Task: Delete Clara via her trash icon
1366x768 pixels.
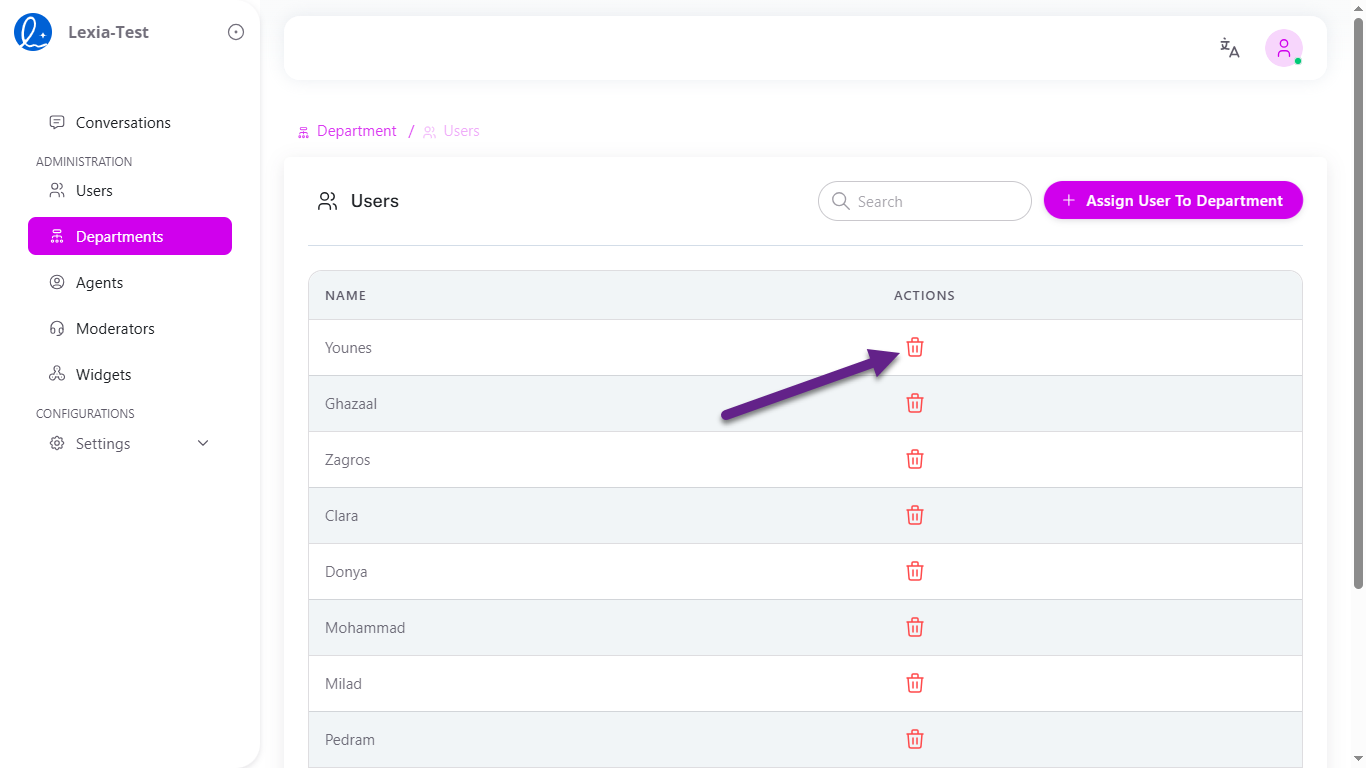Action: tap(914, 515)
